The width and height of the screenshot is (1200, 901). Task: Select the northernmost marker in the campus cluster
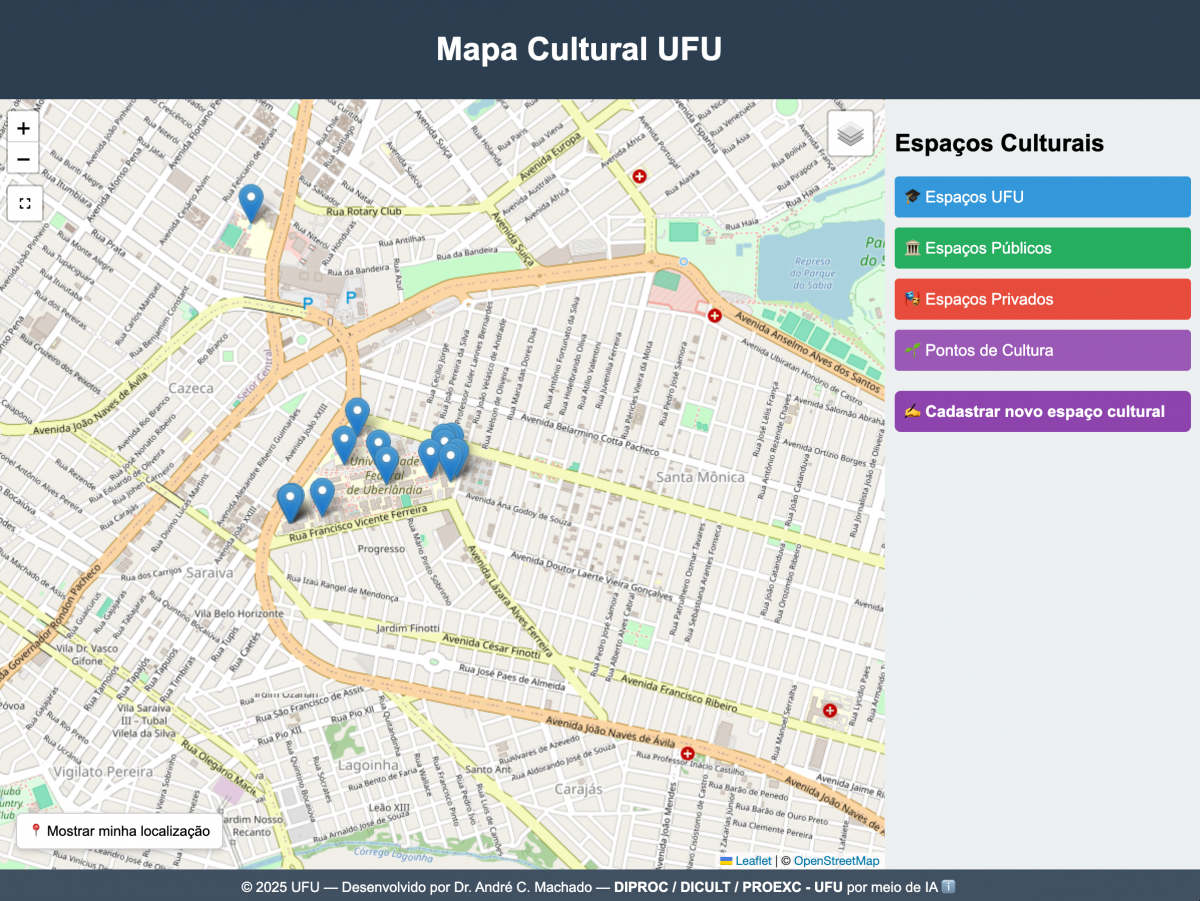click(357, 414)
